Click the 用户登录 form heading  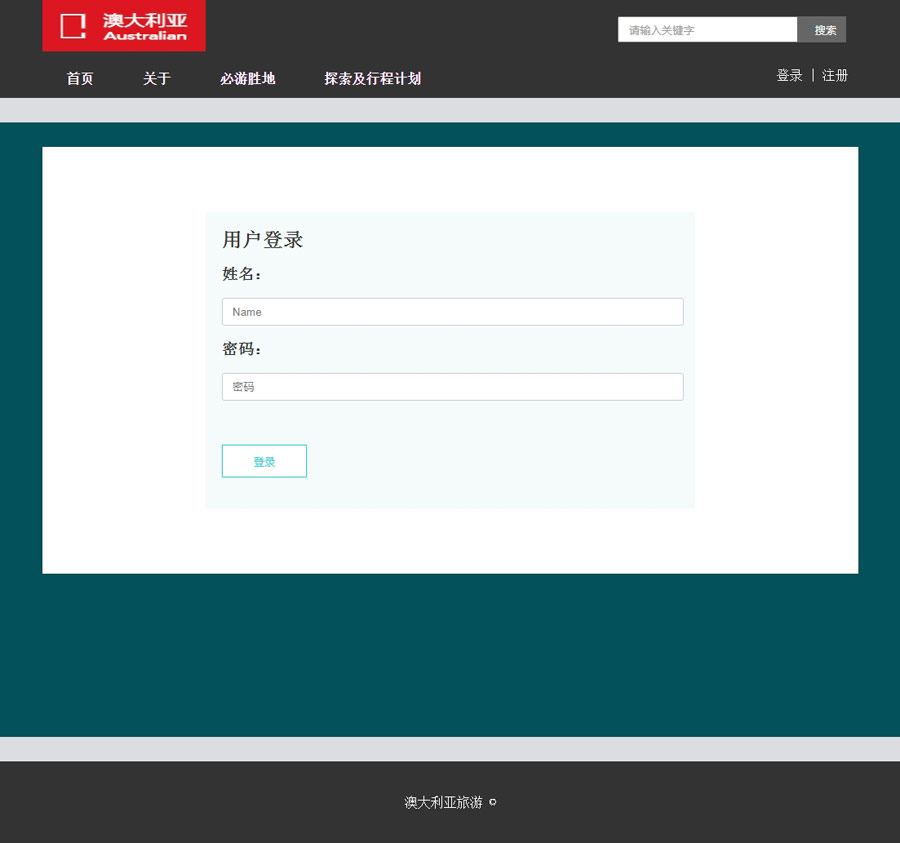(x=262, y=240)
